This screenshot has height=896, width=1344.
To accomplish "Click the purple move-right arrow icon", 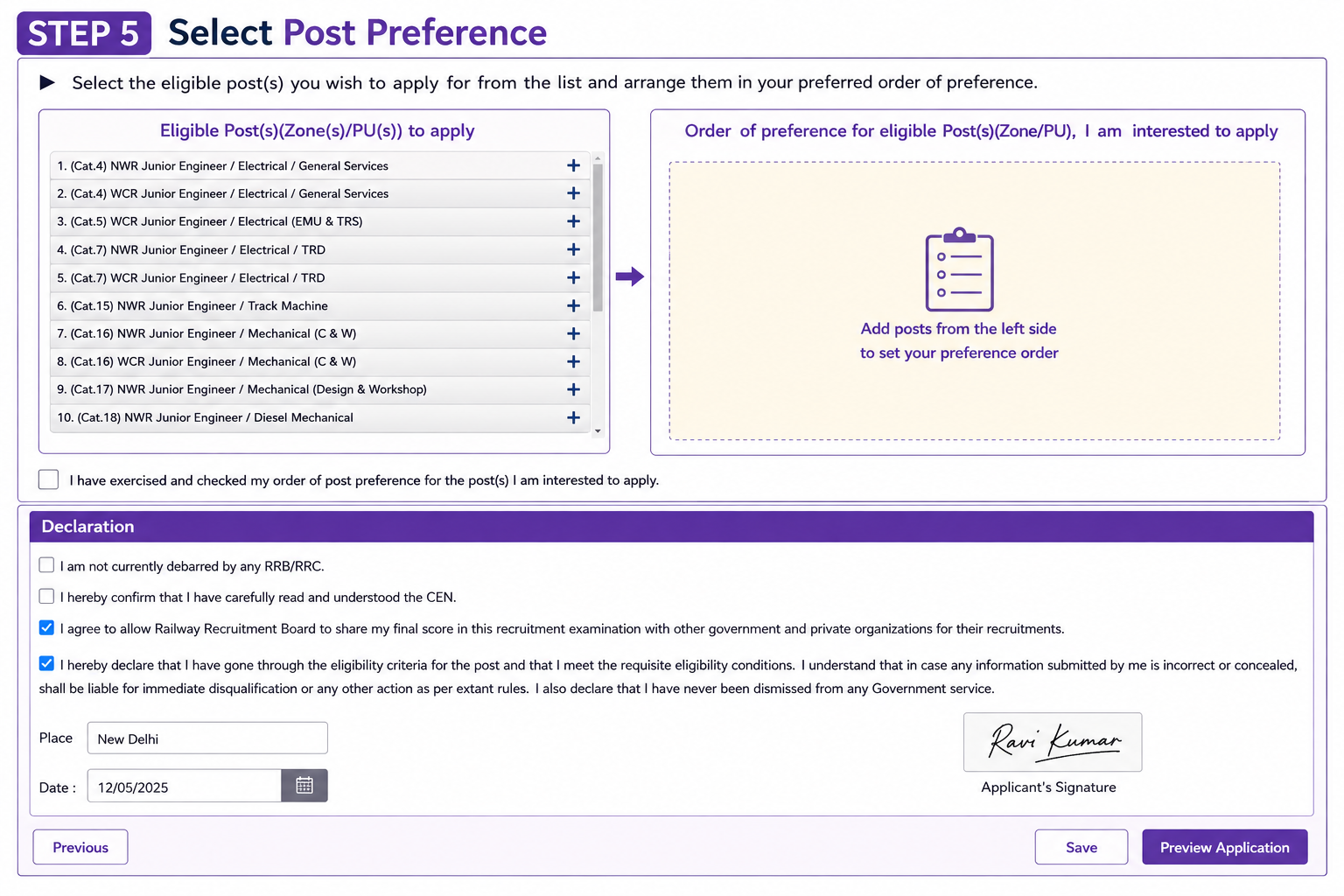I will click(630, 276).
